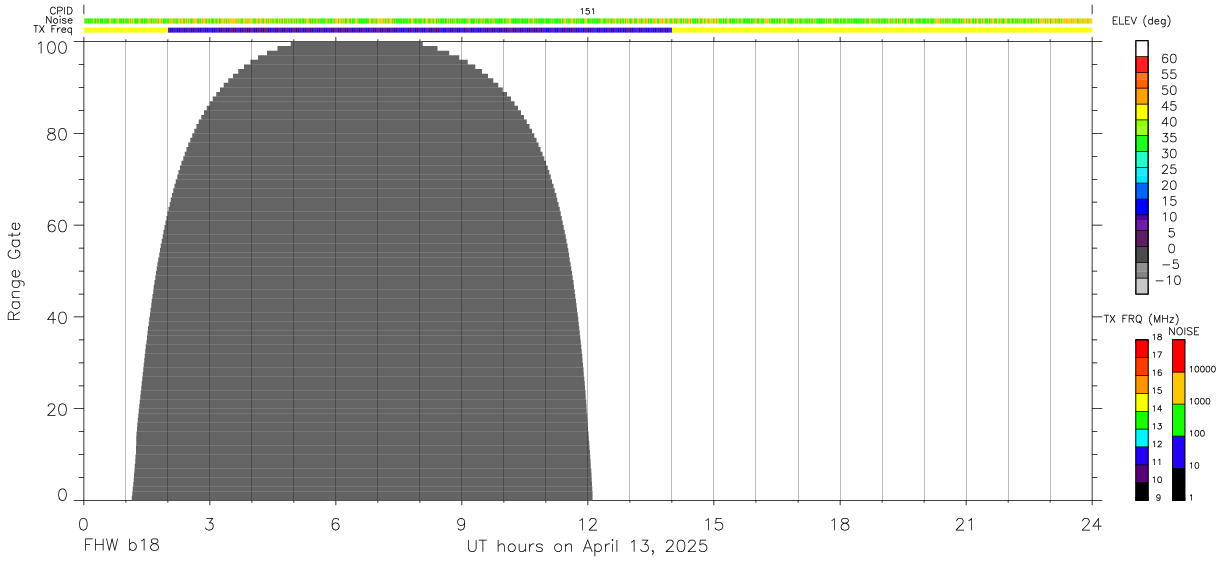The height and width of the screenshot is (567, 1228).
Task: Click the y-axis tick label 80
Action: point(60,134)
